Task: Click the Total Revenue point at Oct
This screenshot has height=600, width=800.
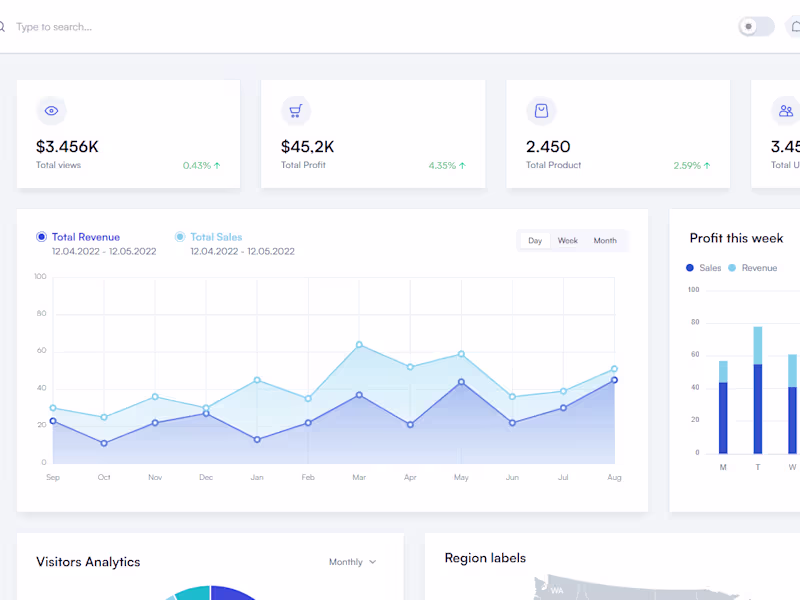Action: click(x=104, y=443)
